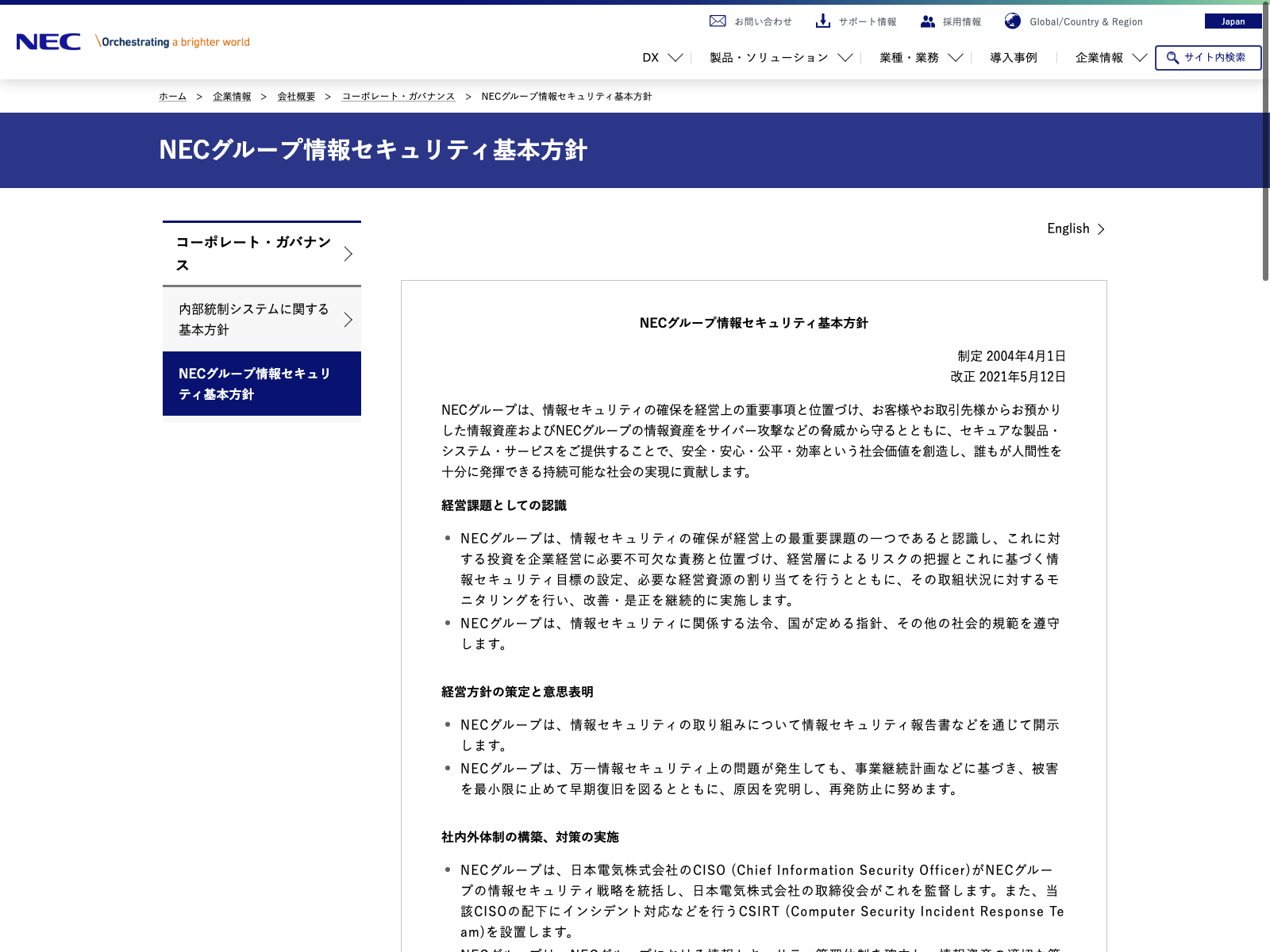Click the NEC logo
This screenshot has width=1270, height=952.
click(48, 42)
